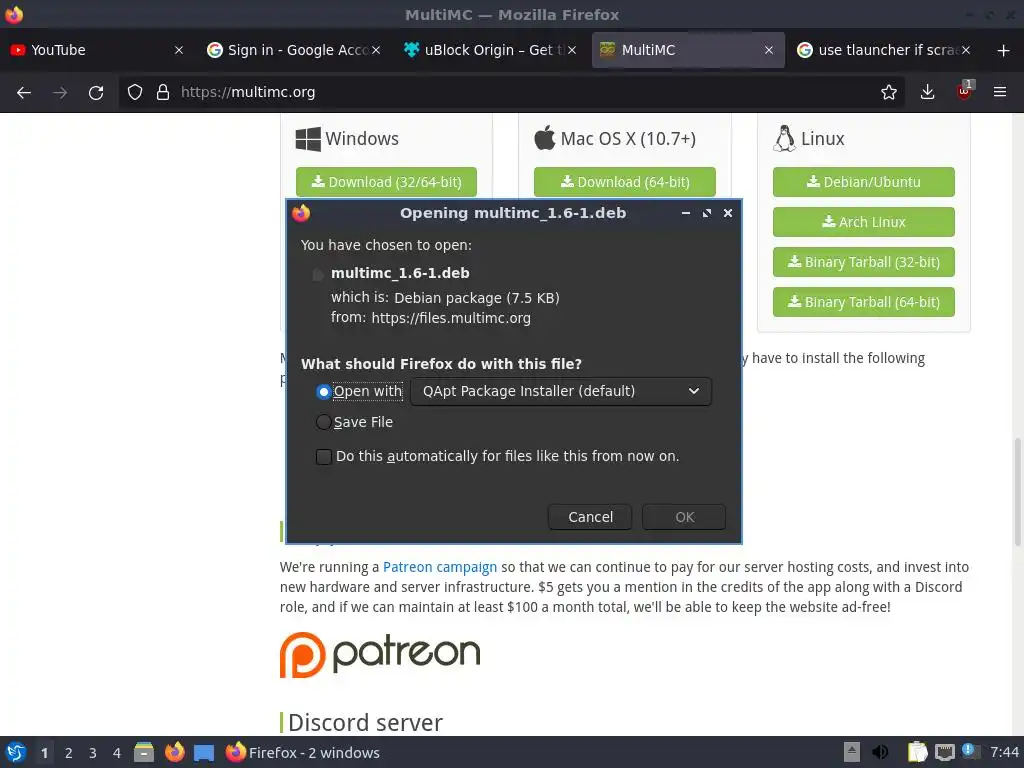Maximize the Opening multimc dialog

[x=707, y=213]
